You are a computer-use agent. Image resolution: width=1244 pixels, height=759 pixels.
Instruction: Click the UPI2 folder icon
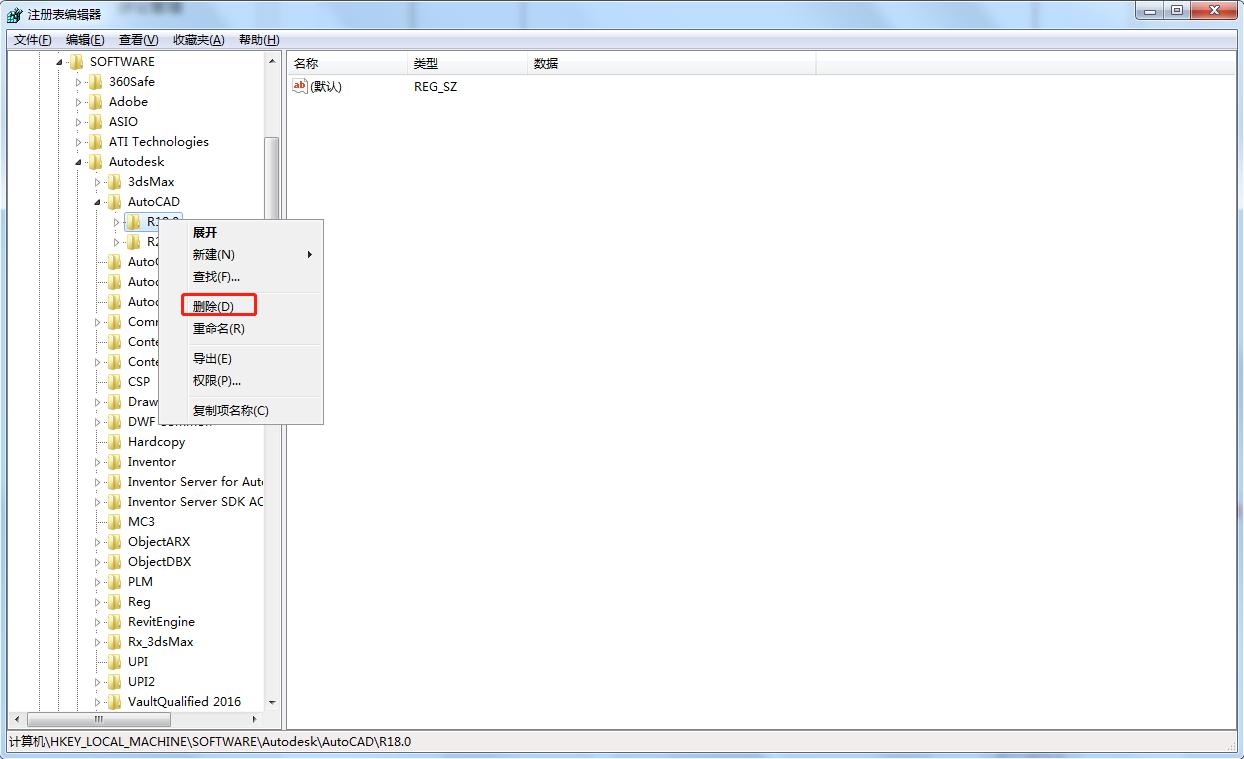(115, 682)
